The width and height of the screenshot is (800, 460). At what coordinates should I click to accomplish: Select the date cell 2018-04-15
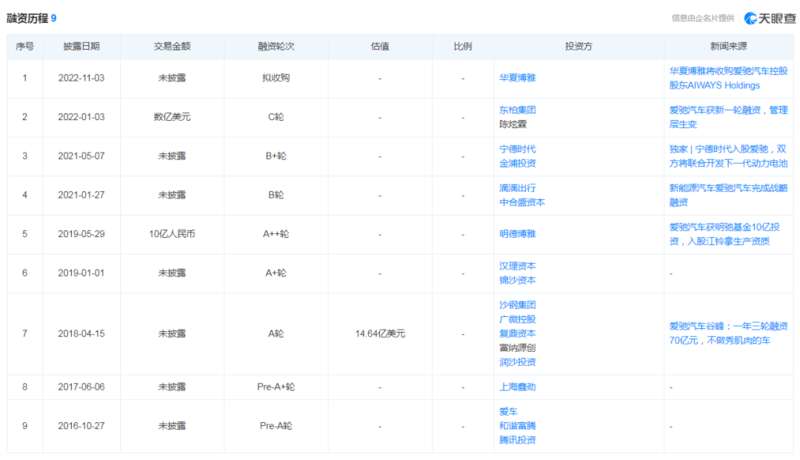[81, 334]
